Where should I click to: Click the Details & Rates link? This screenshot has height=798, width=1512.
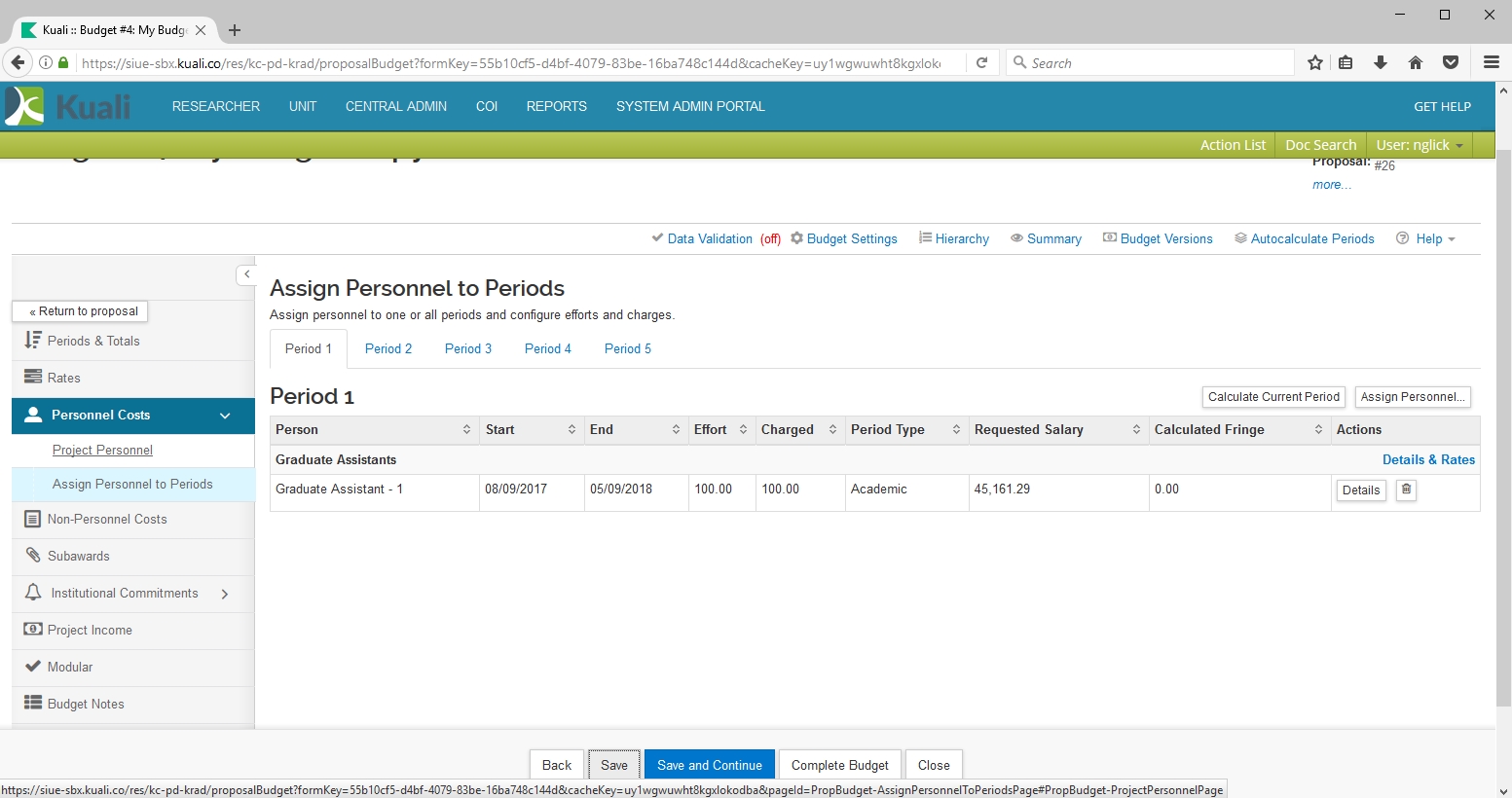pos(1428,460)
